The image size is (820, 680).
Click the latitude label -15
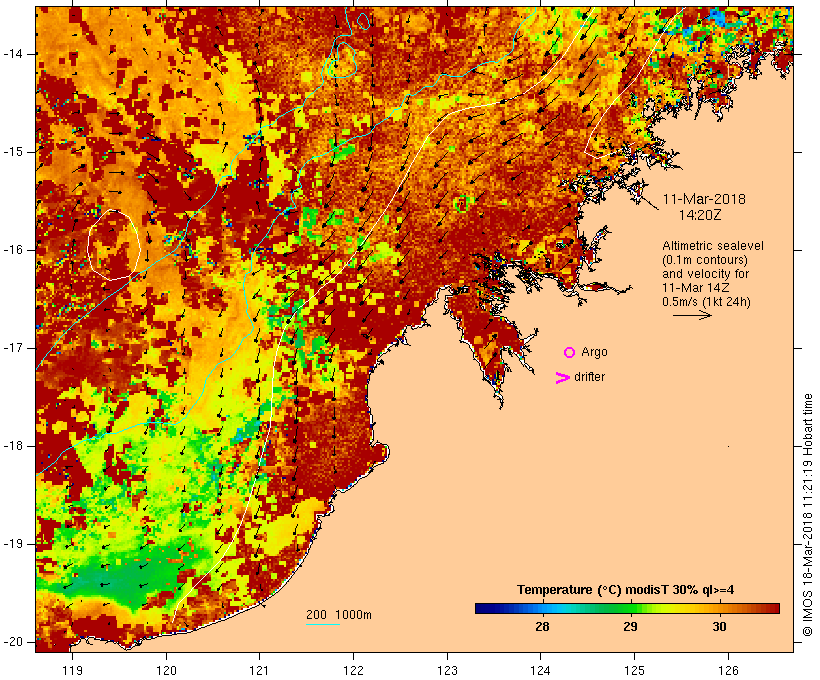coord(13,152)
